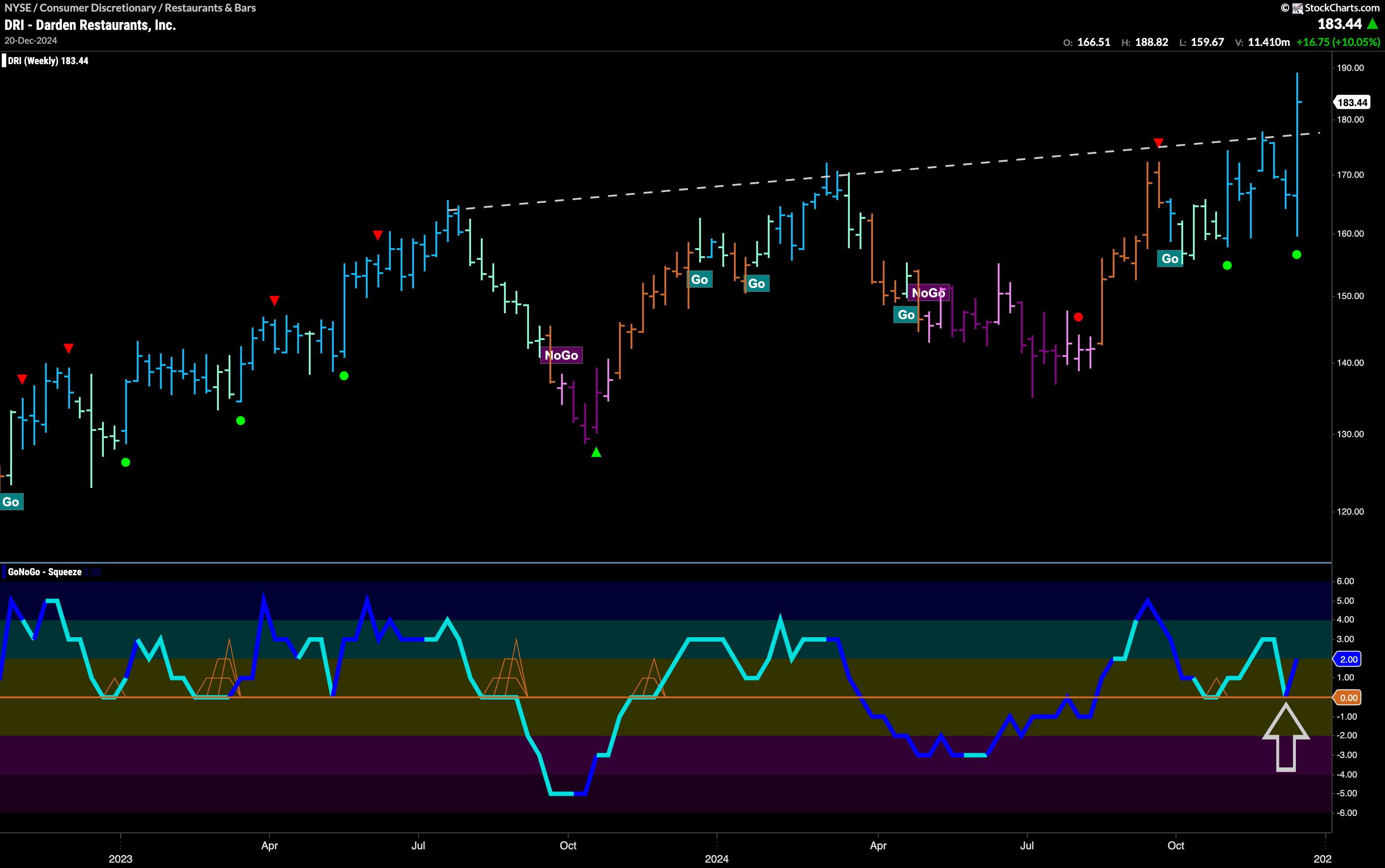The height and width of the screenshot is (868, 1385).
Task: Click the GoNoGo - Squeeze panel label
Action: 45,572
